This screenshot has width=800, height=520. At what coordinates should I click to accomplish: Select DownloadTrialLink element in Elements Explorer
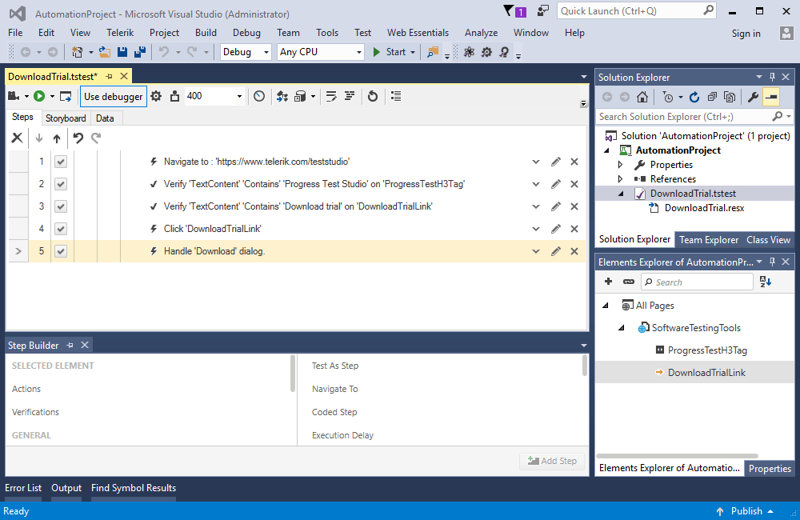[707, 373]
